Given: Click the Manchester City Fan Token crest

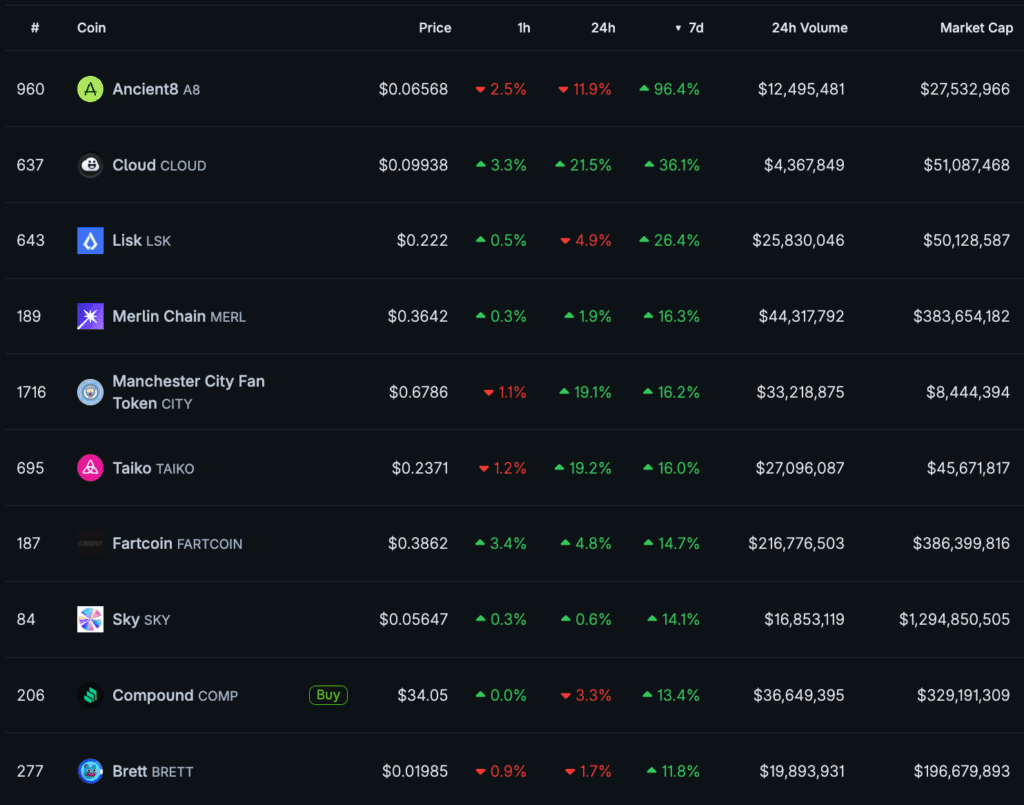Looking at the screenshot, I should tap(90, 392).
